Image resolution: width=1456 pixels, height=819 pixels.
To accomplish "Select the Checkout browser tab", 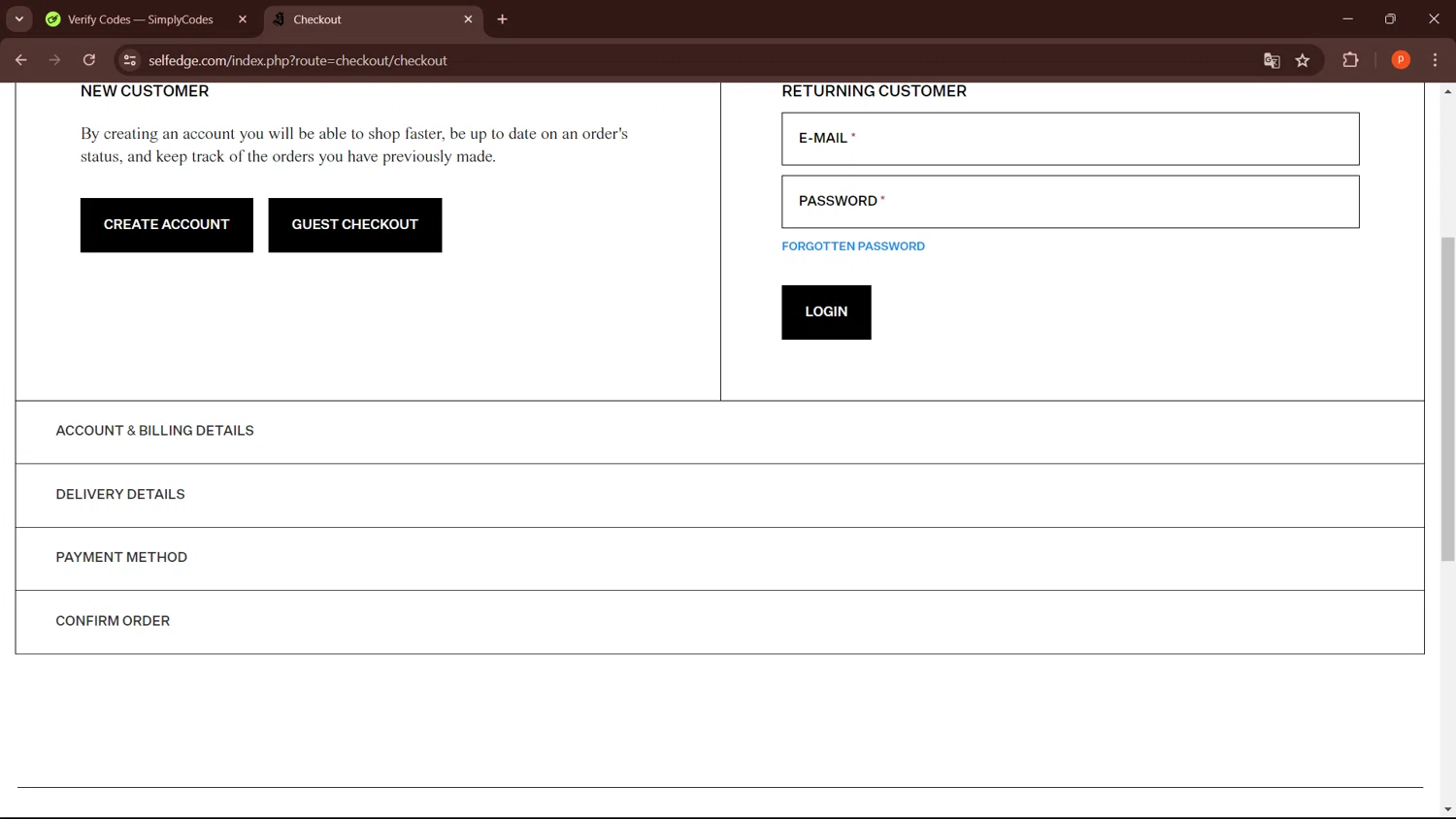I will 374,19.
